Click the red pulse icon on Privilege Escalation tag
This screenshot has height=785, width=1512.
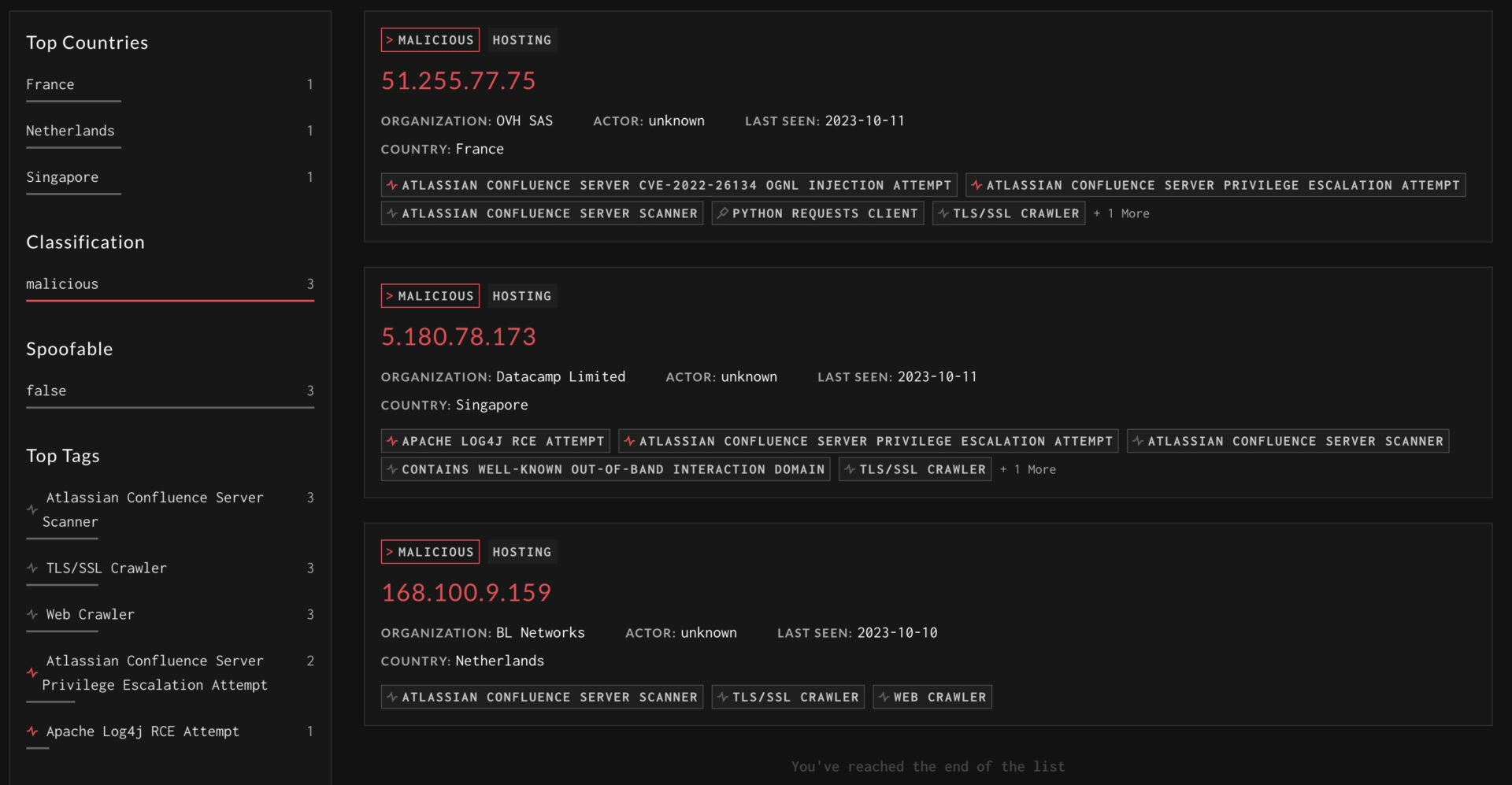pos(976,185)
